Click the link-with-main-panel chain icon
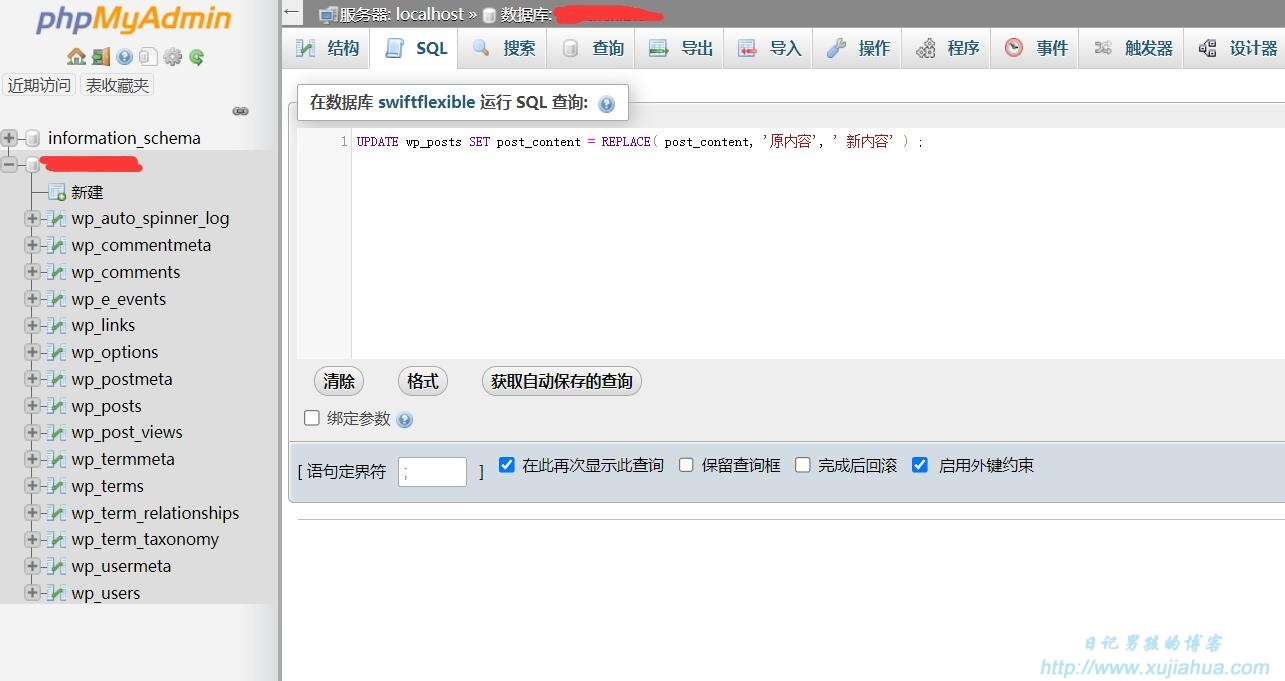Screen dimensions: 1285x681 click(x=240, y=111)
